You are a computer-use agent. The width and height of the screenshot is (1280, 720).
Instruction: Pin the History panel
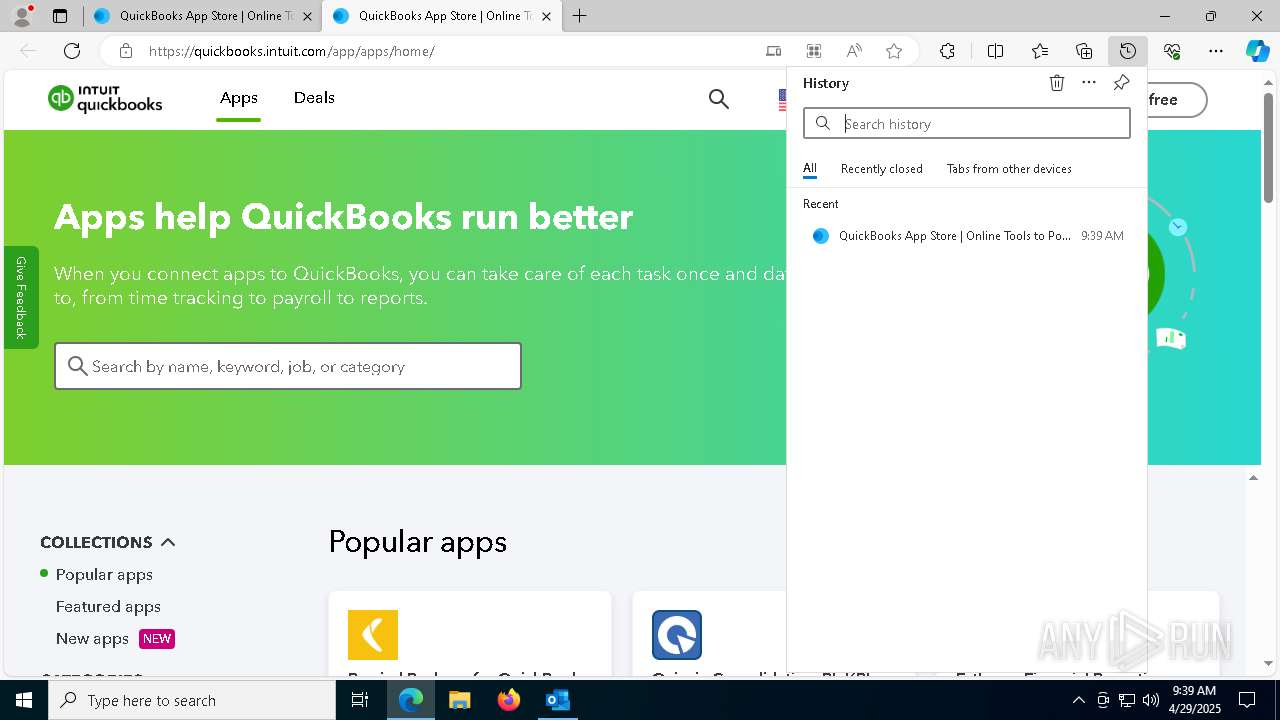coord(1121,83)
